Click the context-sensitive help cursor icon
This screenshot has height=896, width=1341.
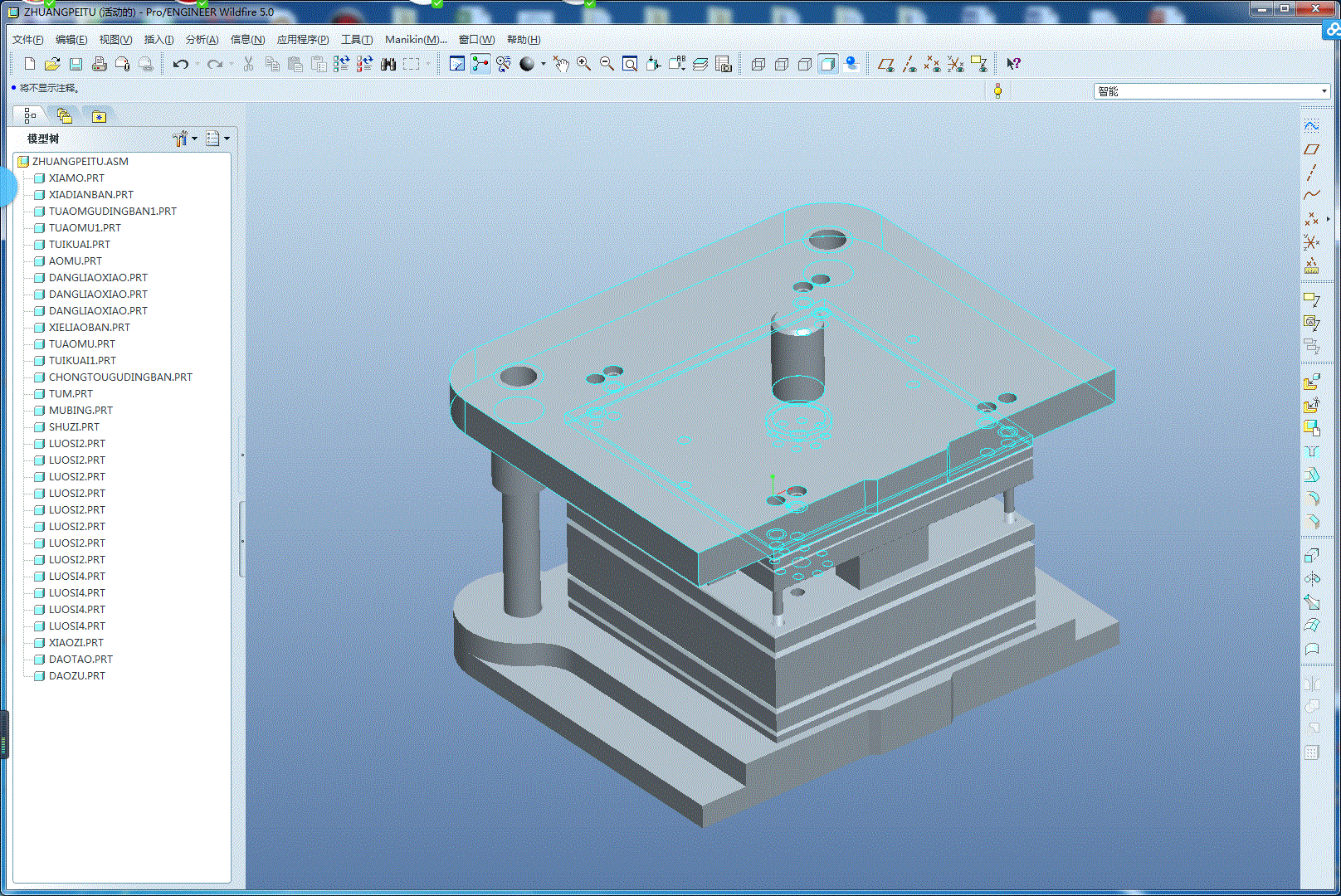[x=1013, y=64]
